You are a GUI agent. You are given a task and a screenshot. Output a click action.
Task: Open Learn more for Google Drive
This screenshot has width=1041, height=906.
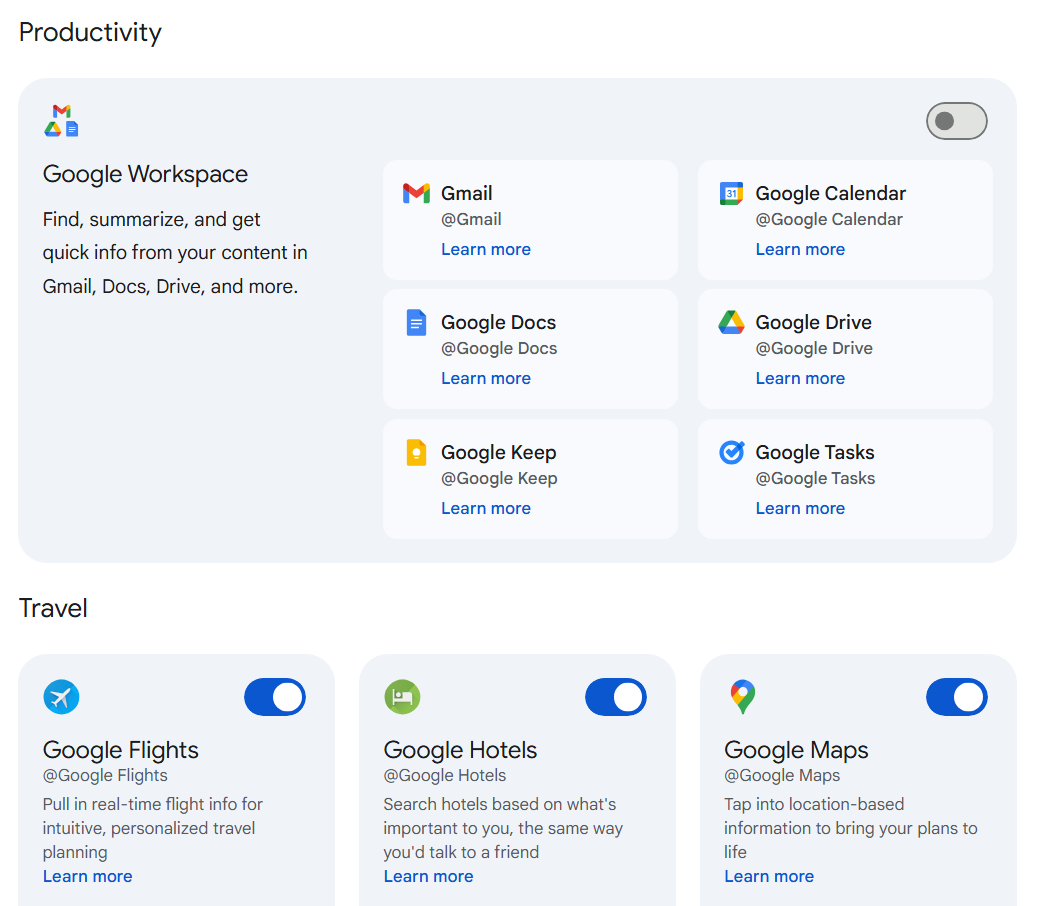click(x=800, y=378)
